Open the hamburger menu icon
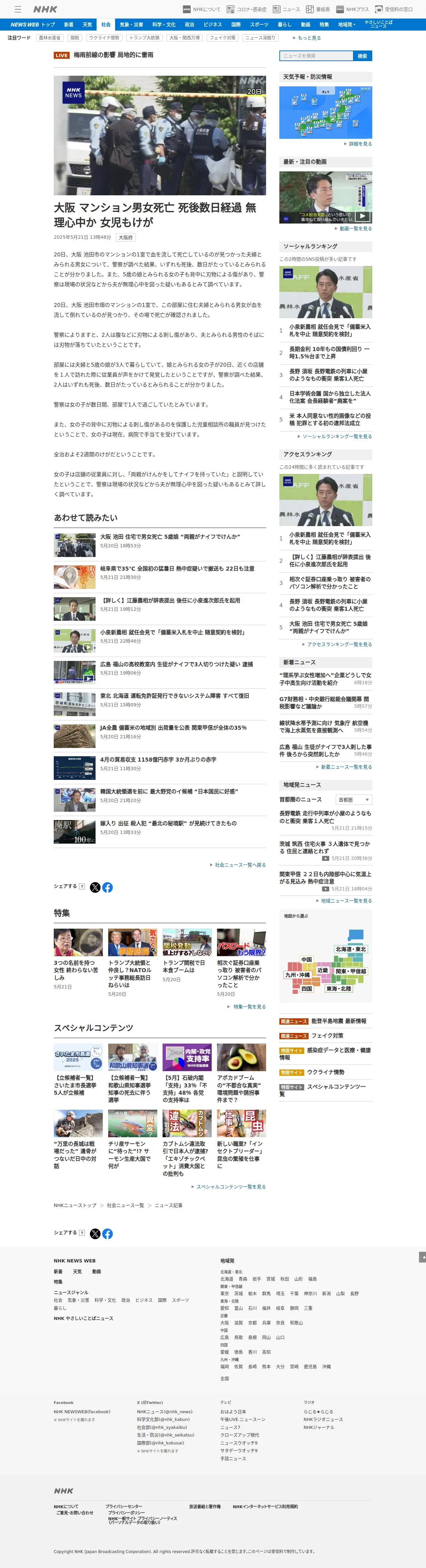 coord(18,9)
